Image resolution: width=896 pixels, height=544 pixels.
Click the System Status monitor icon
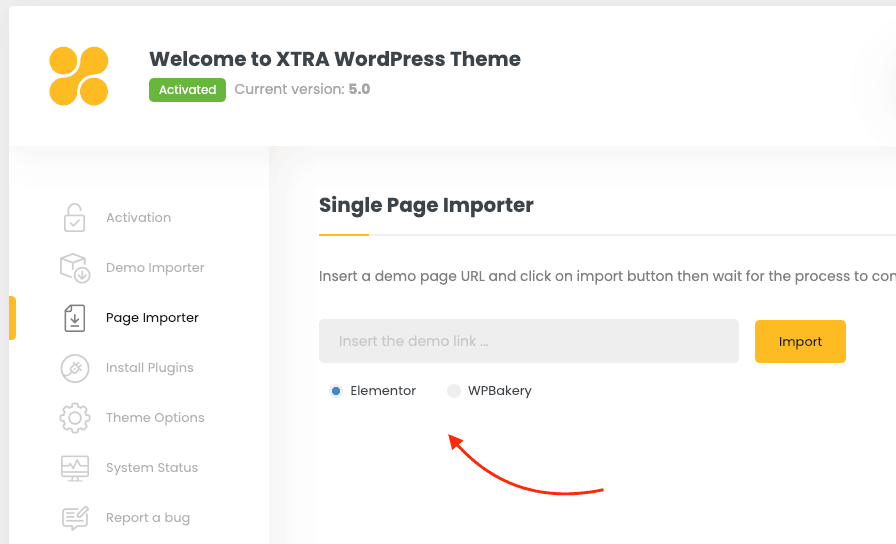point(75,468)
